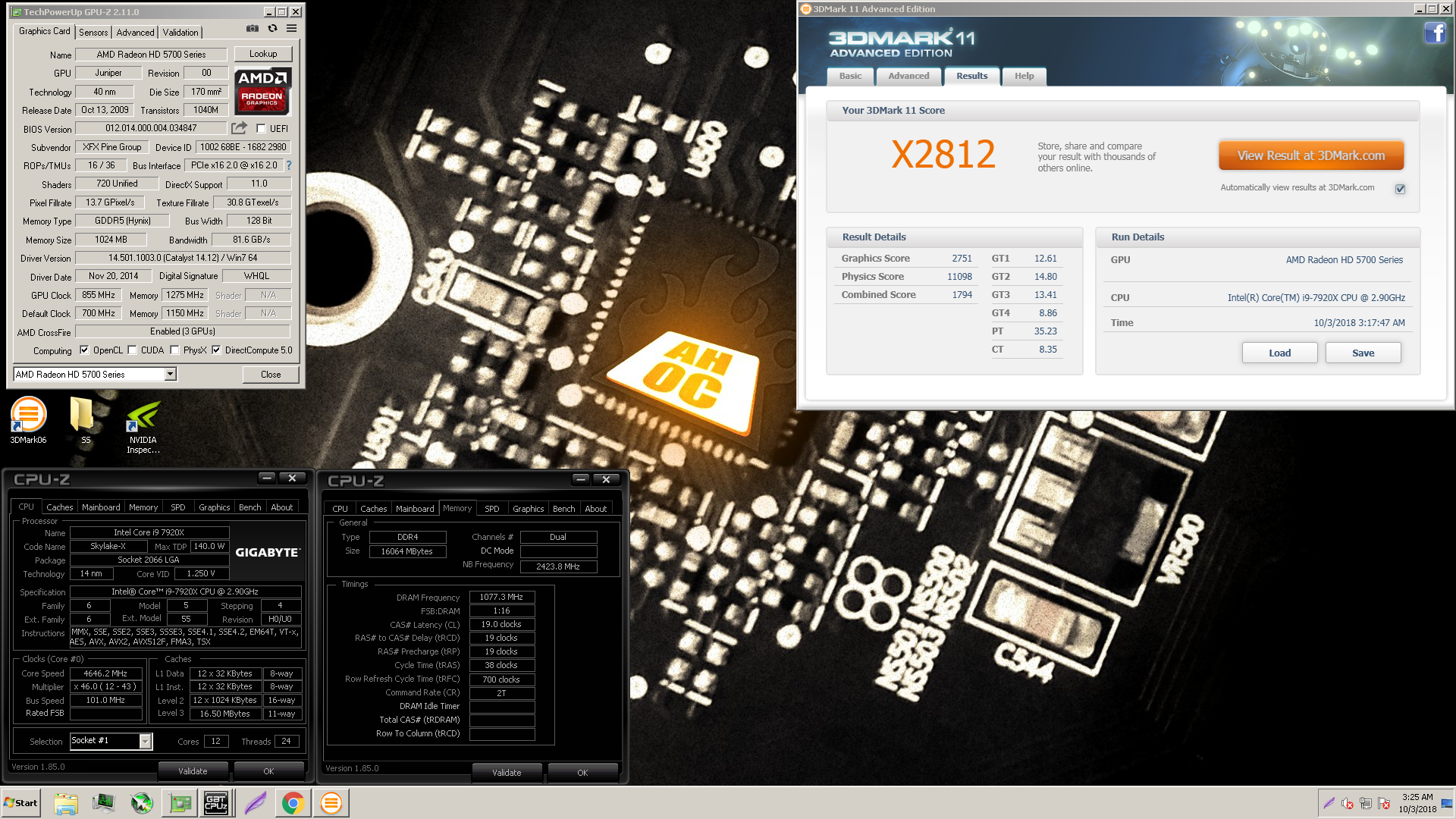Open the Action Center flag tray icon
This screenshot has width=1456, height=819.
(x=1384, y=804)
